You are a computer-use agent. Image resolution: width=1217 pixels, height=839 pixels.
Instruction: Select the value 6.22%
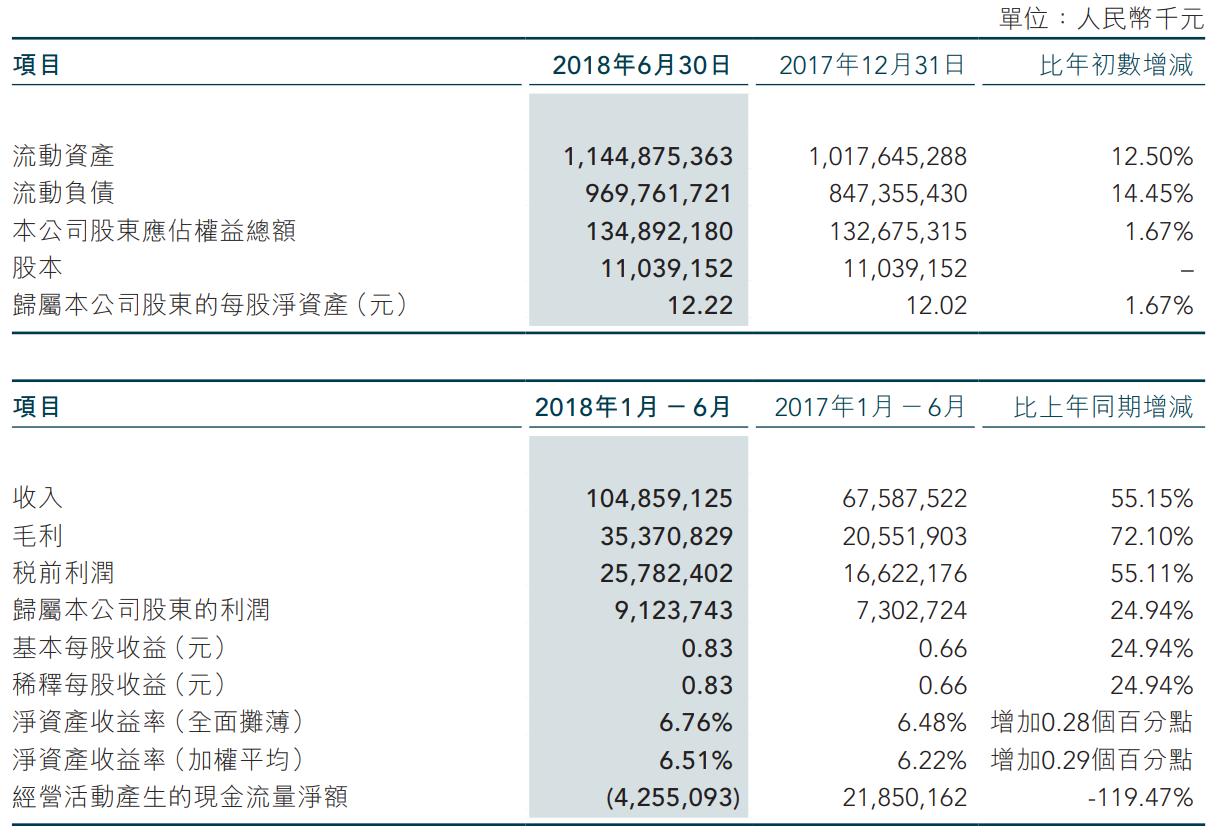(x=932, y=761)
